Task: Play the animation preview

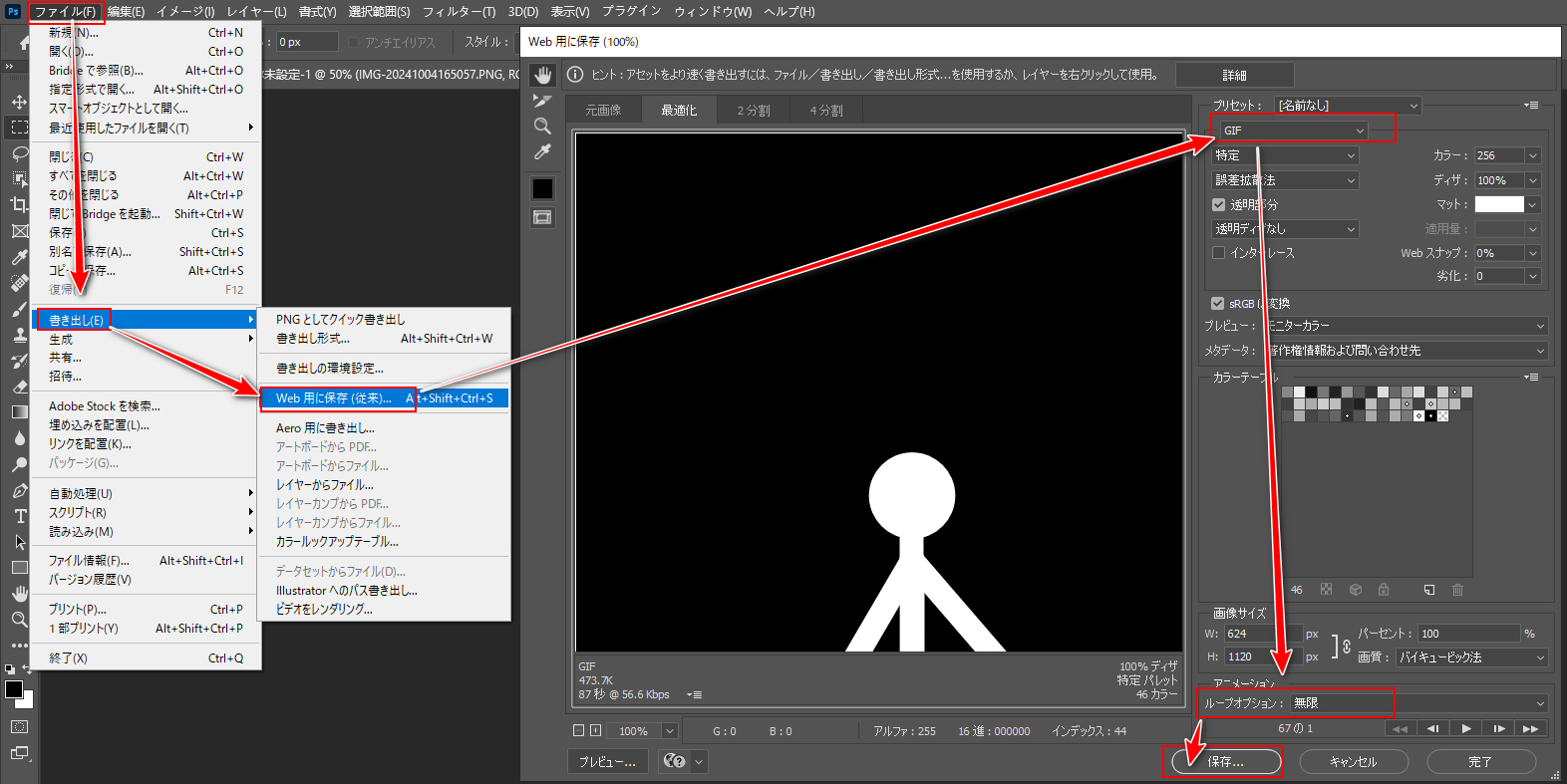Action: point(1466,729)
